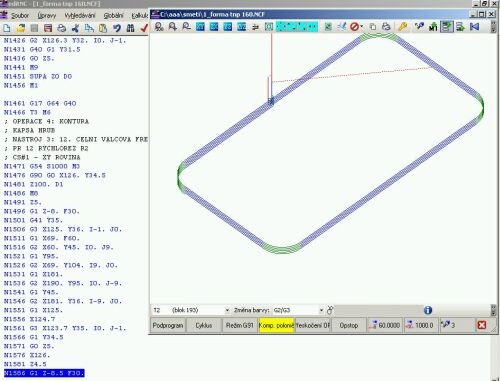Image resolution: width=500 pixels, height=381 pixels.
Task: Click the blue info icon
Action: click(428, 310)
